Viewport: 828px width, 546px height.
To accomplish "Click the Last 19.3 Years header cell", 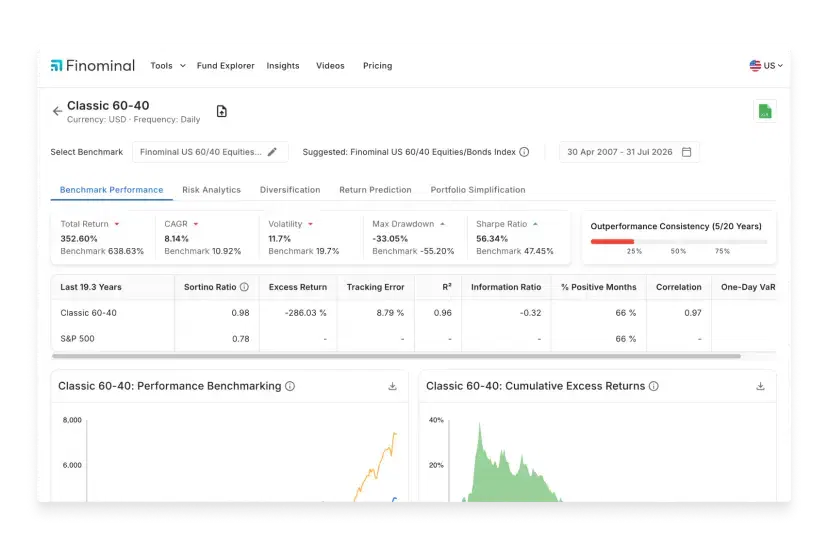I will coord(91,287).
